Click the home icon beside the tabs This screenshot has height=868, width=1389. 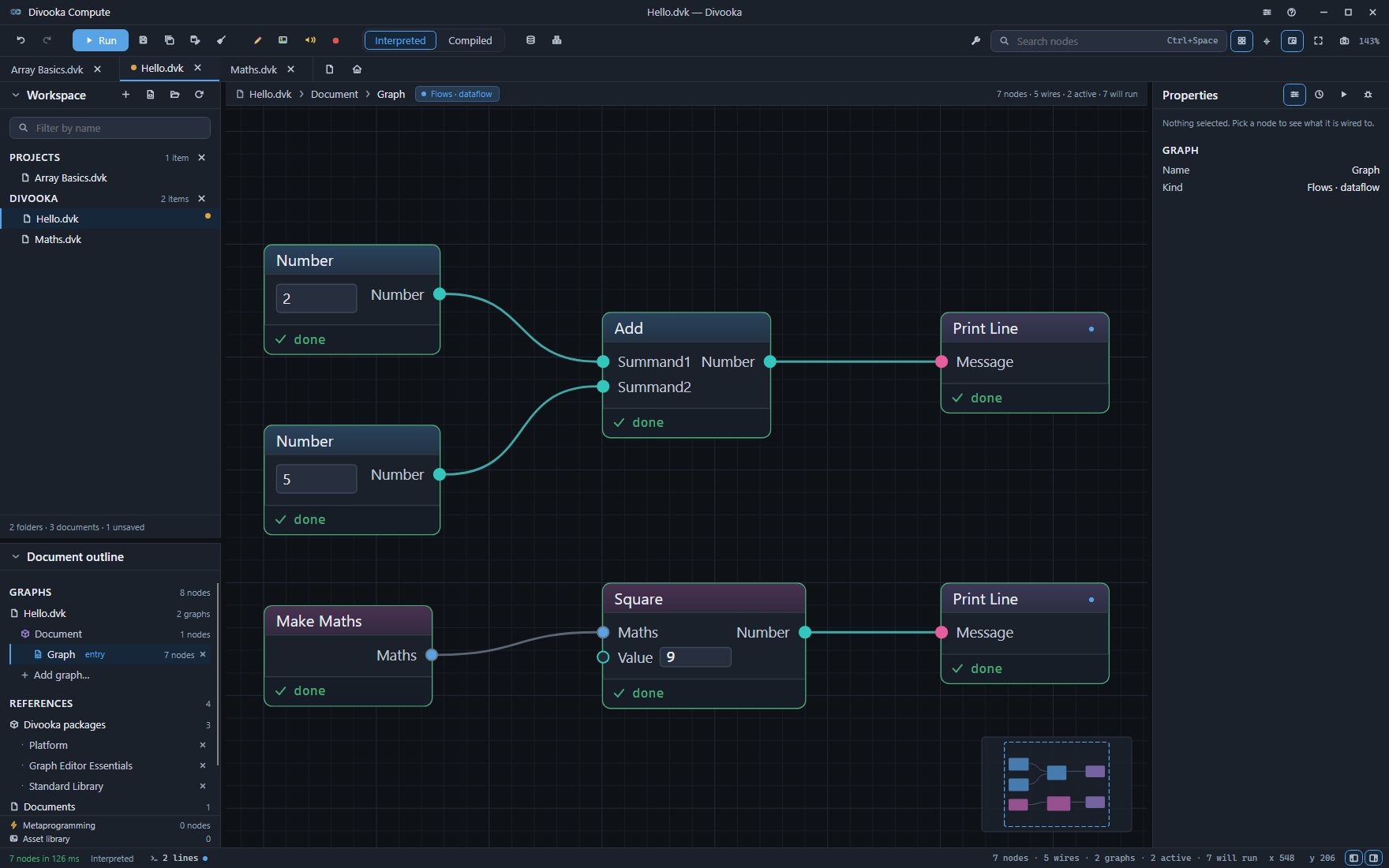(x=357, y=69)
